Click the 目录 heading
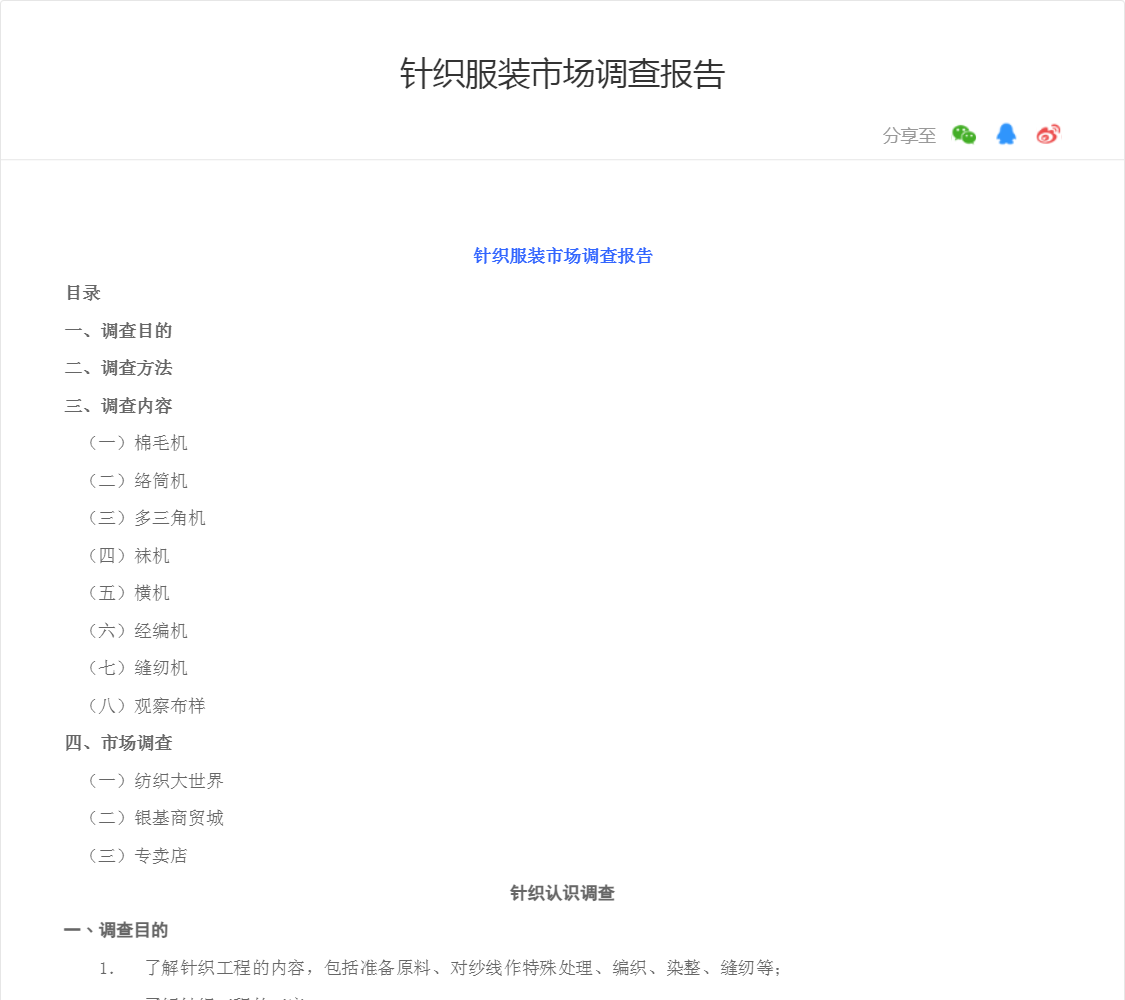 (83, 293)
